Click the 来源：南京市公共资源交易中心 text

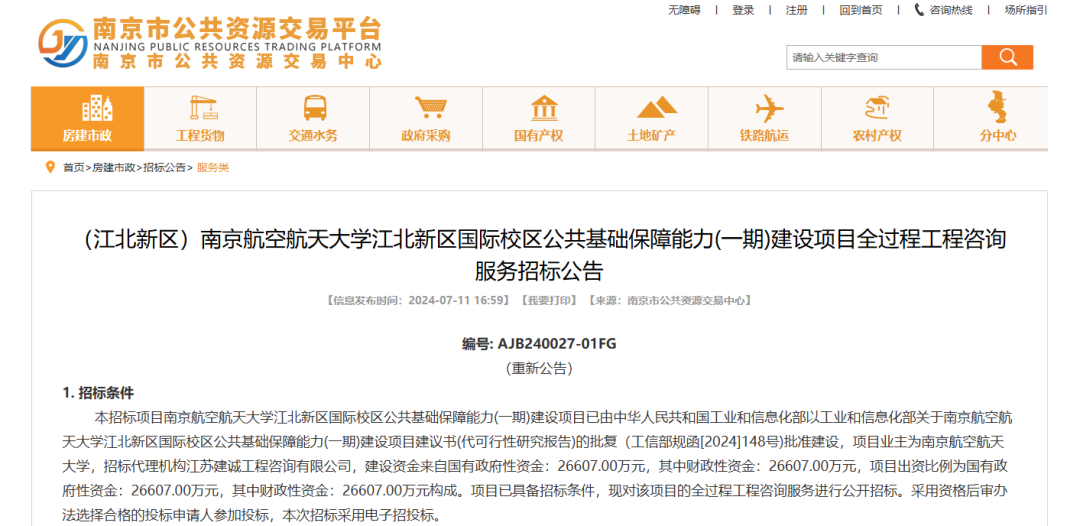pyautogui.click(x=669, y=300)
